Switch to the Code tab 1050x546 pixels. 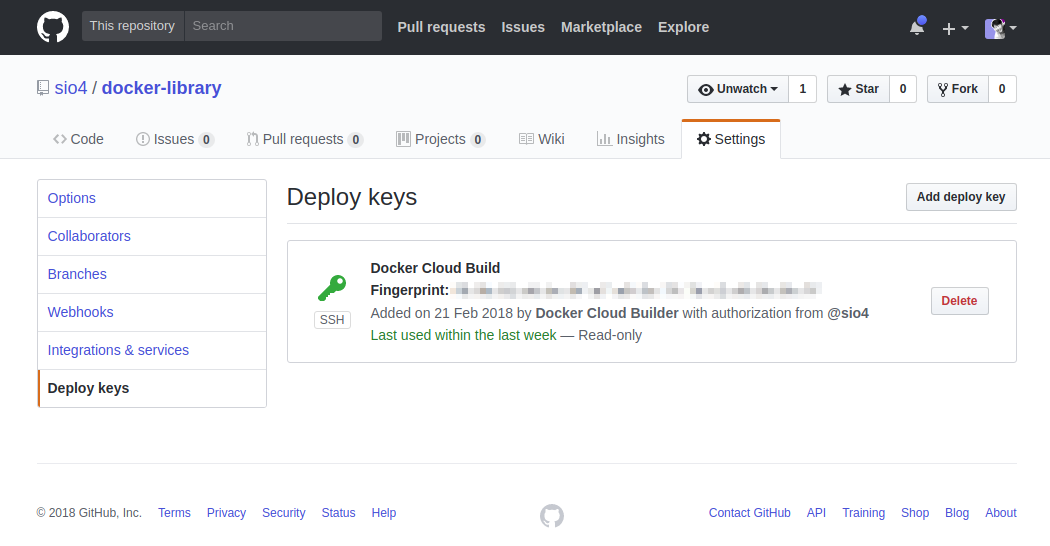pos(78,139)
